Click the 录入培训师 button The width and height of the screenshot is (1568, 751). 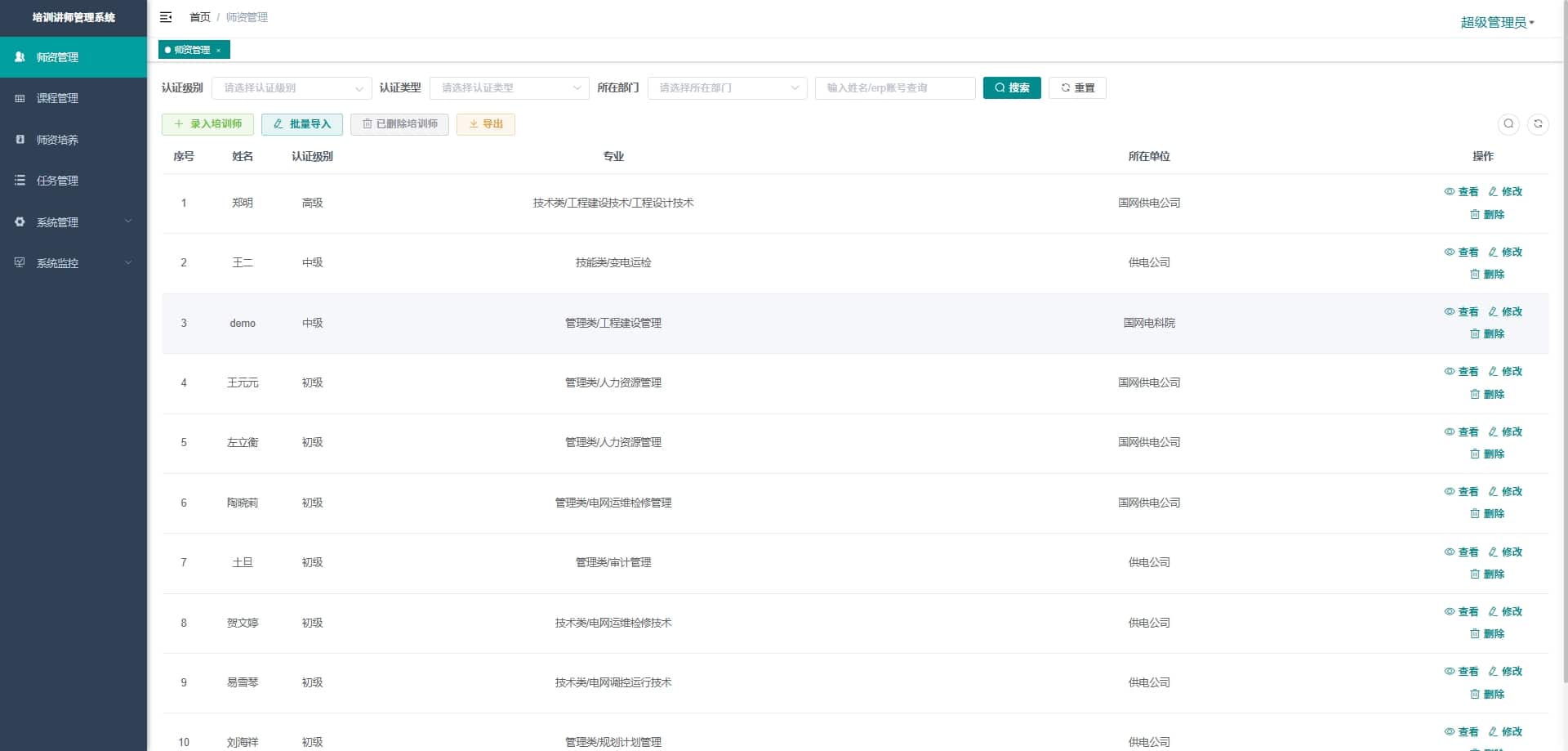point(207,124)
